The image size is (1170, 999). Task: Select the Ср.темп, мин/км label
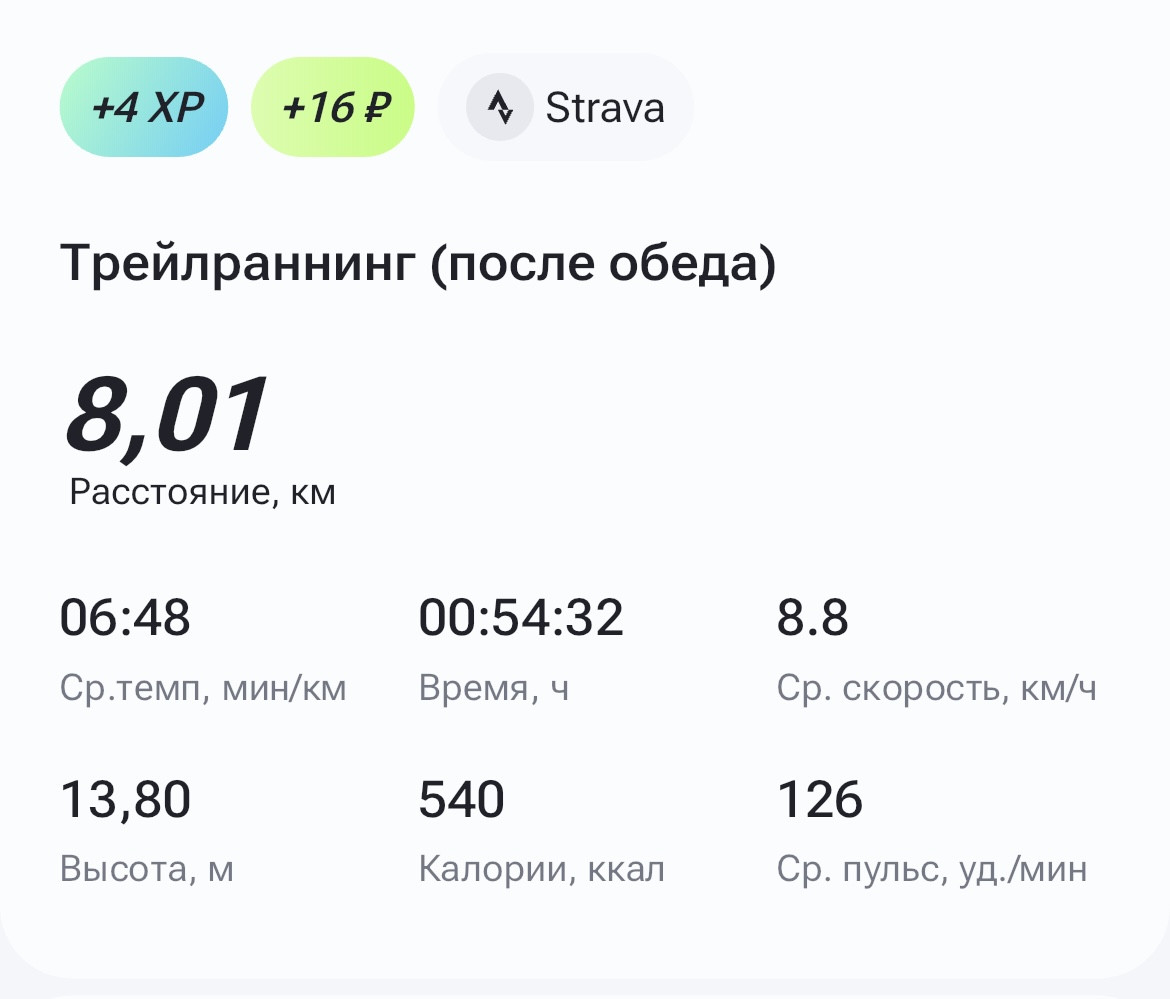point(203,688)
